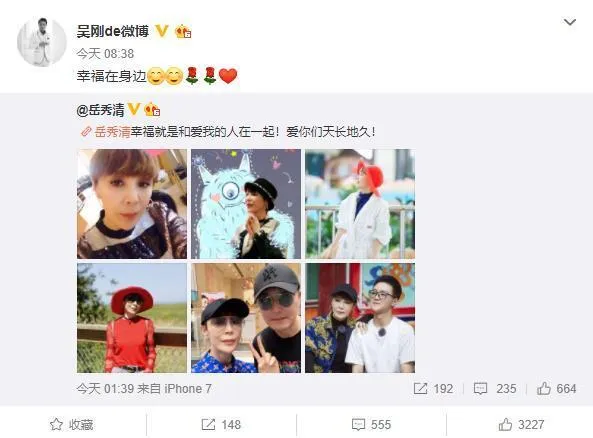View the close-up selfie photo thumbnail
593x438 pixels.
point(132,204)
